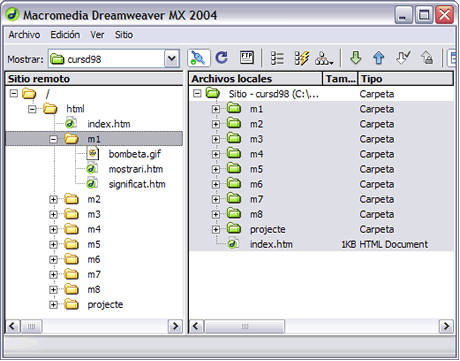Click the Connect to remote host icon
This screenshot has width=460, height=361.
tap(199, 58)
